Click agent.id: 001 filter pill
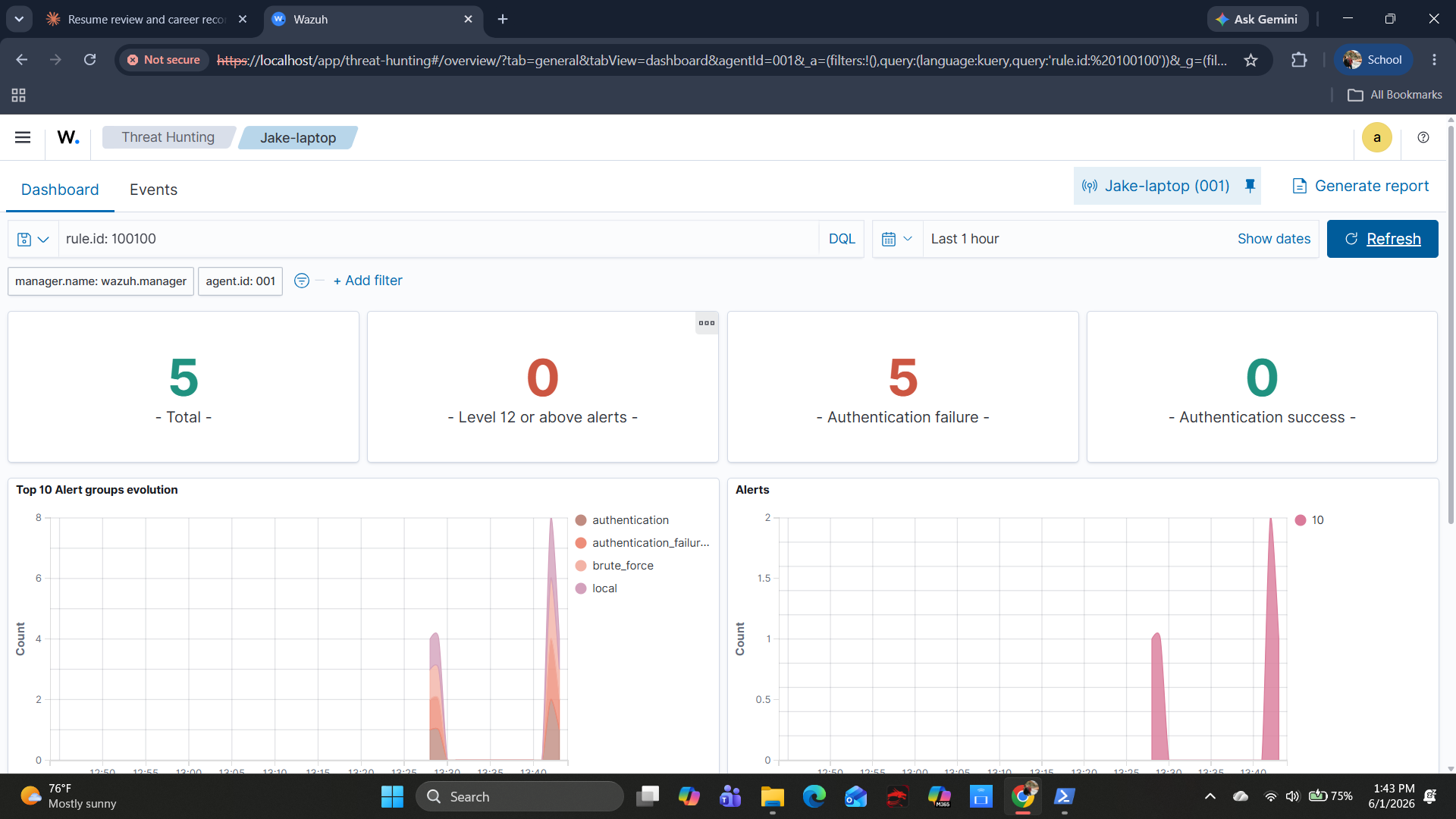The width and height of the screenshot is (1456, 819). point(240,281)
